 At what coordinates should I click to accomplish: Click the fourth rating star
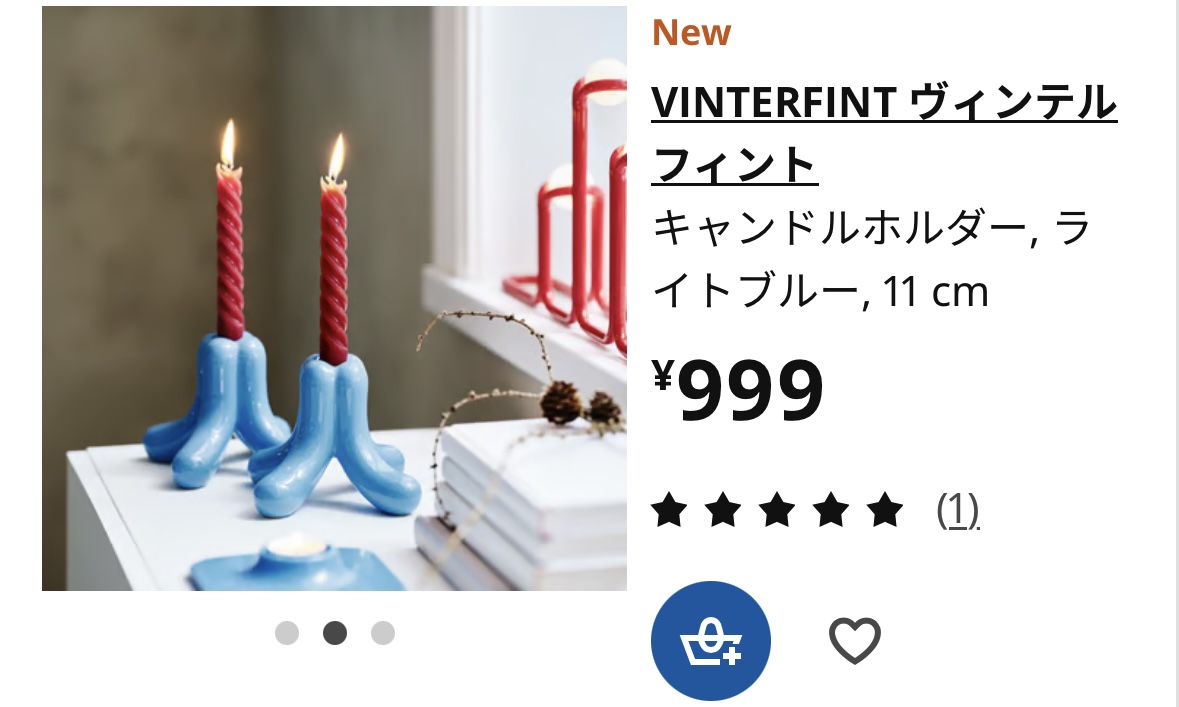(831, 509)
